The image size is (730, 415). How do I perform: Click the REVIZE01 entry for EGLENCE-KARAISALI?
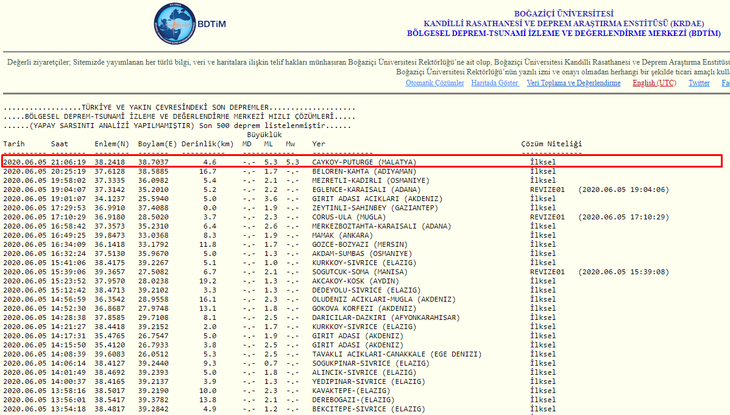[x=547, y=187]
